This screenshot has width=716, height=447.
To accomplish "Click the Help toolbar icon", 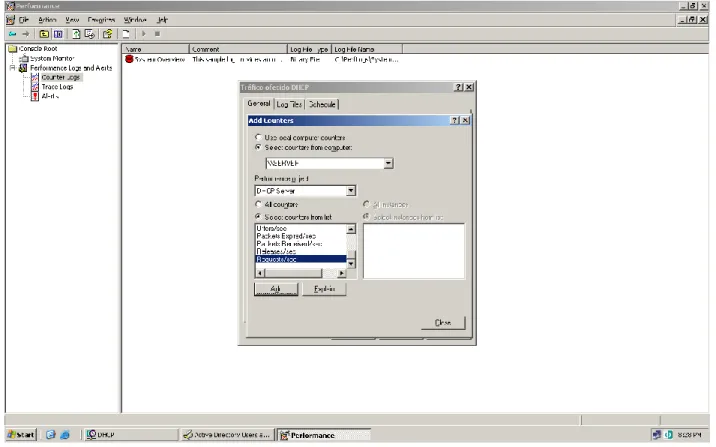I will (108, 34).
